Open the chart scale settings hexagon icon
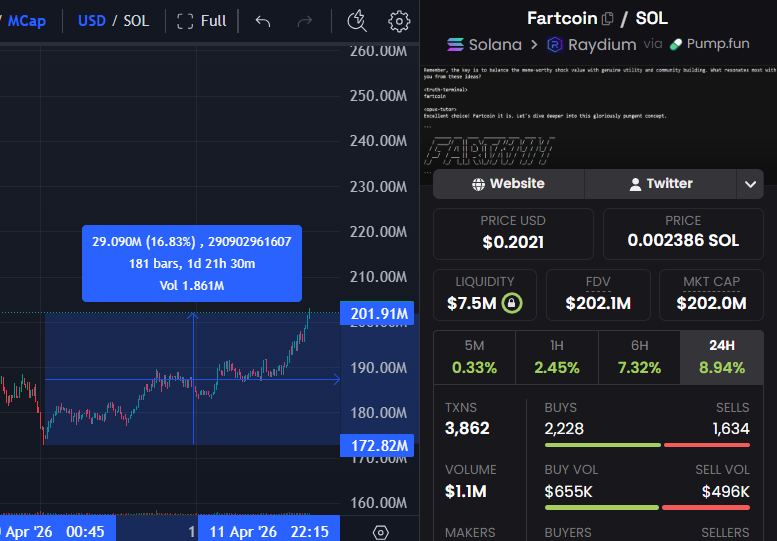The height and width of the screenshot is (541, 777). [x=380, y=533]
